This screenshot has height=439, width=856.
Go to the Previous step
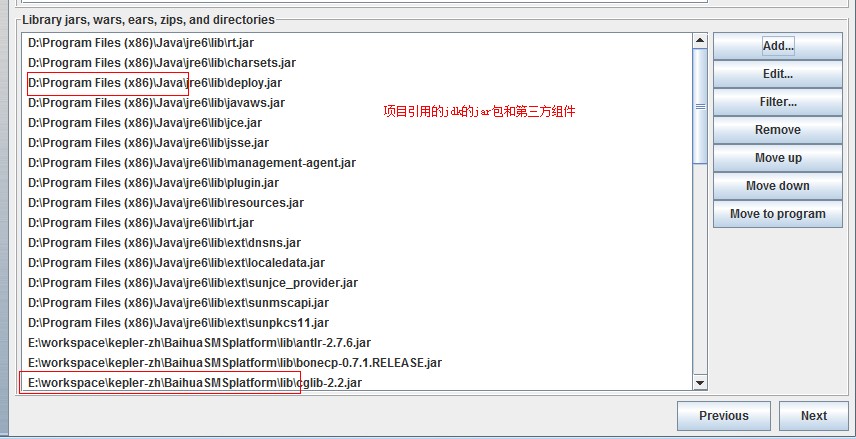coord(724,416)
